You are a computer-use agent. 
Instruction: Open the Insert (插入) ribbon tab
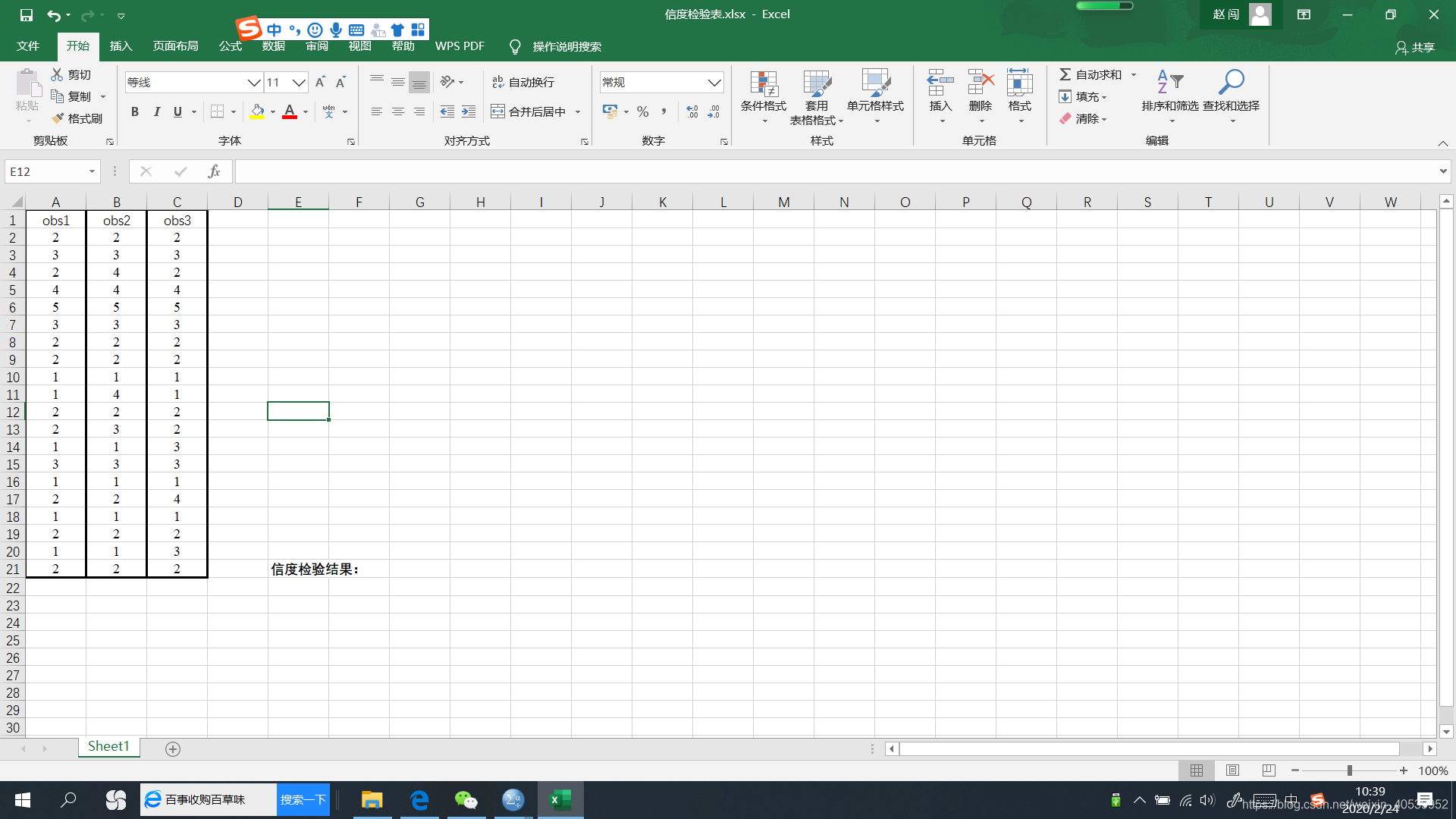(121, 46)
